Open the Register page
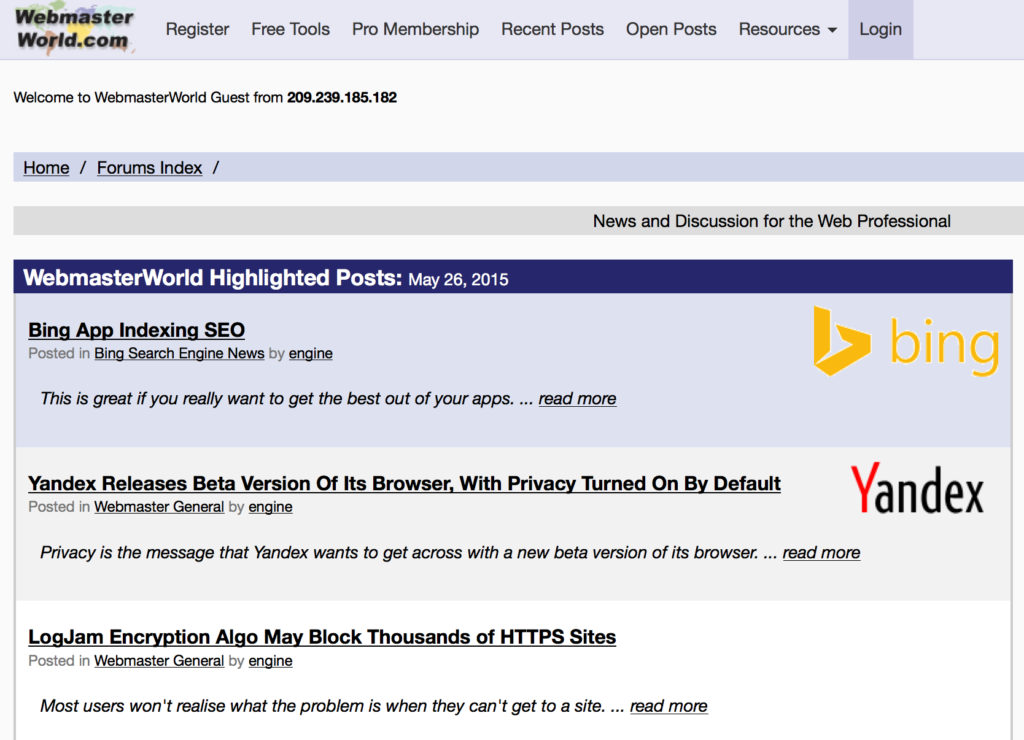 click(x=197, y=29)
